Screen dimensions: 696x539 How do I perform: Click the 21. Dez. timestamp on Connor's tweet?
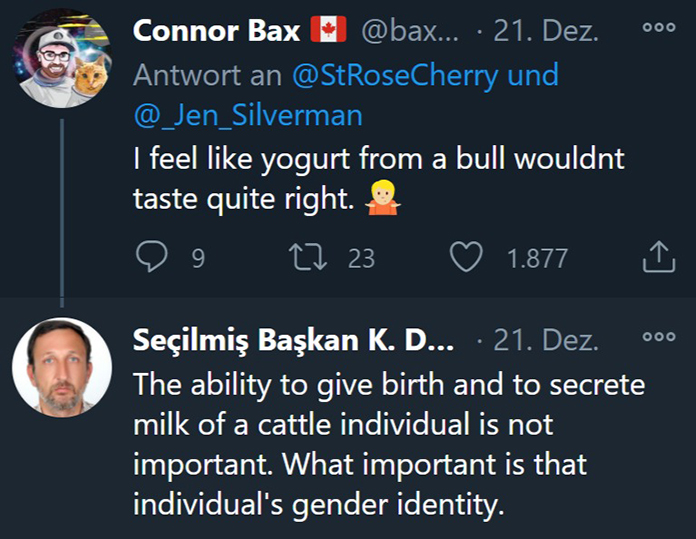point(547,31)
